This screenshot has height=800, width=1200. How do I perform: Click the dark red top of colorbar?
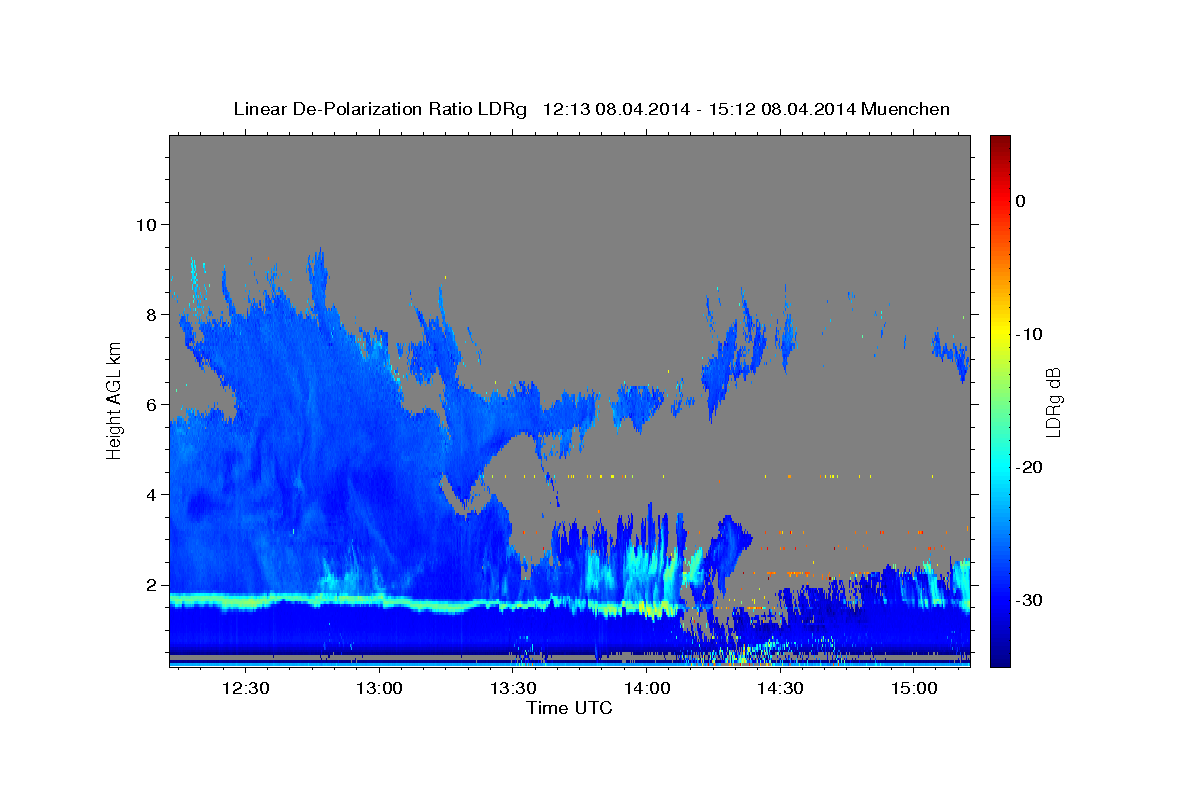click(1000, 141)
